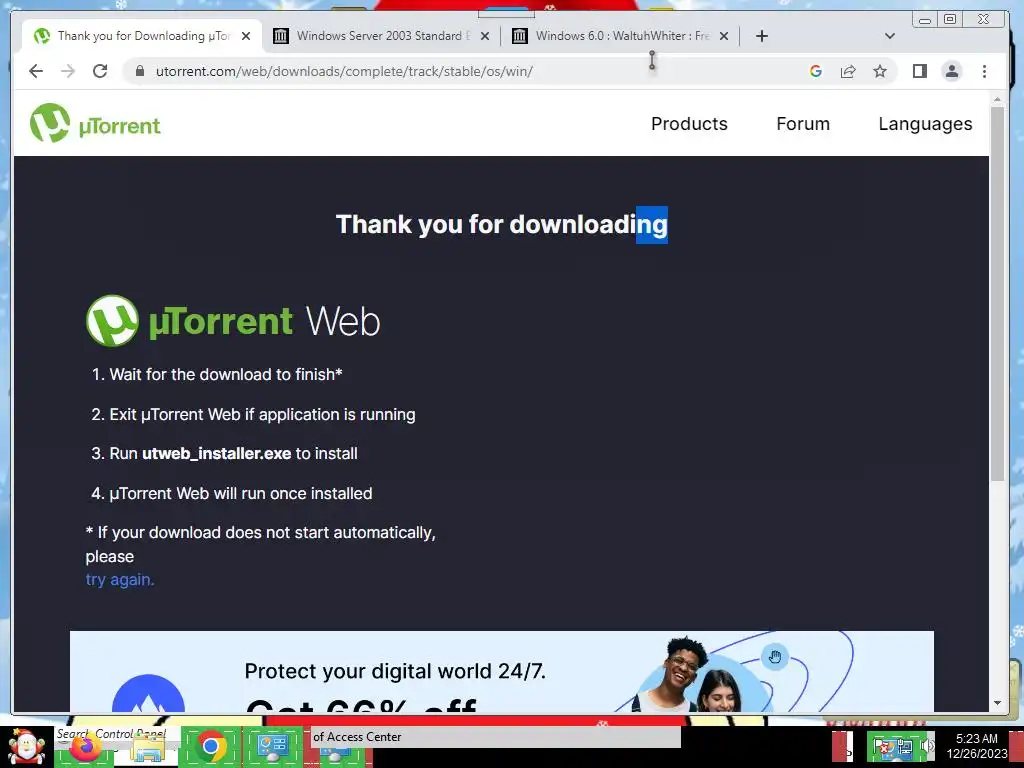Screen dimensions: 1024x768
Task: Open Chrome side panel
Action: coord(920,71)
